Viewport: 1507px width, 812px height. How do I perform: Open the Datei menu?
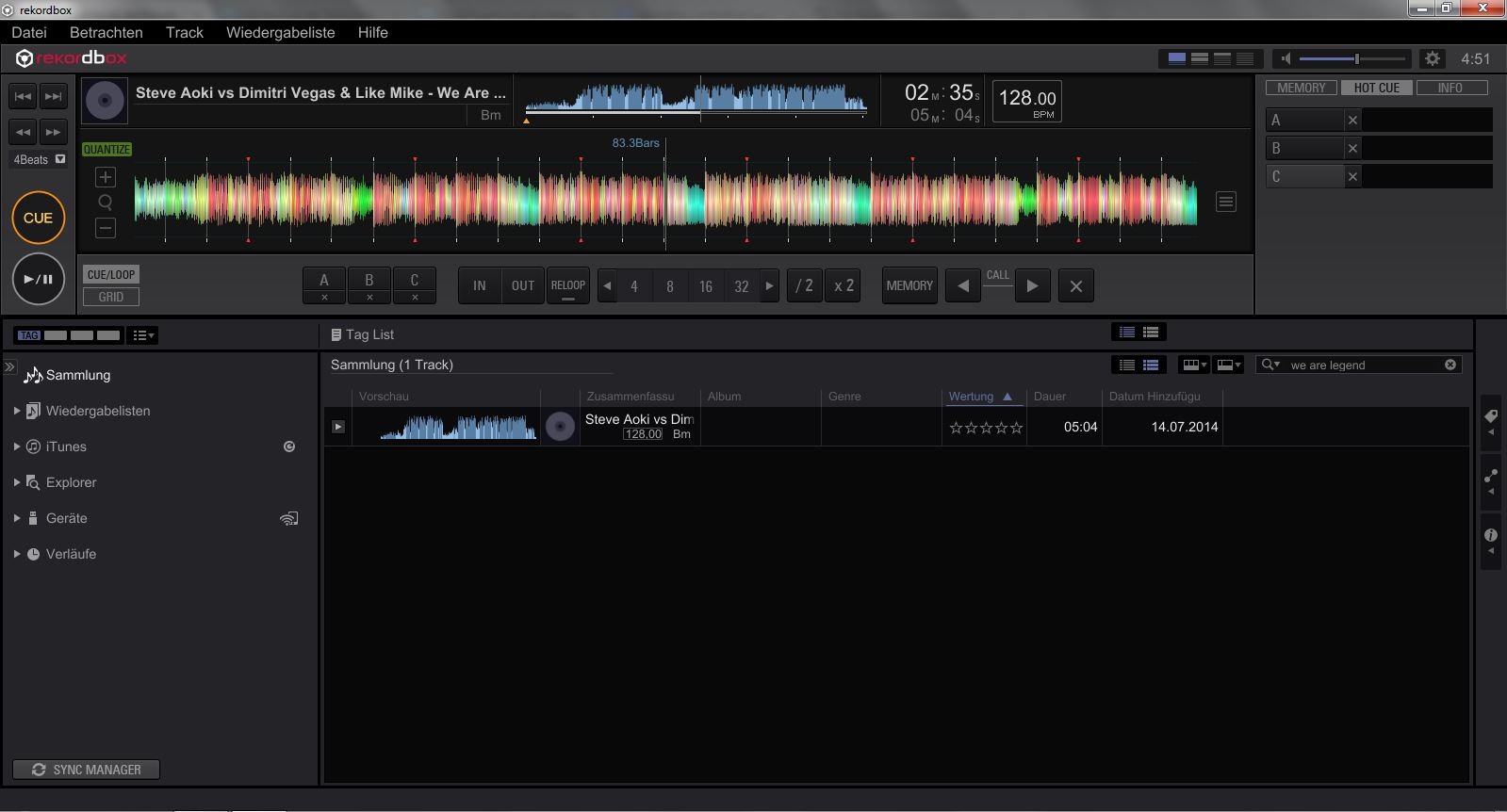29,32
